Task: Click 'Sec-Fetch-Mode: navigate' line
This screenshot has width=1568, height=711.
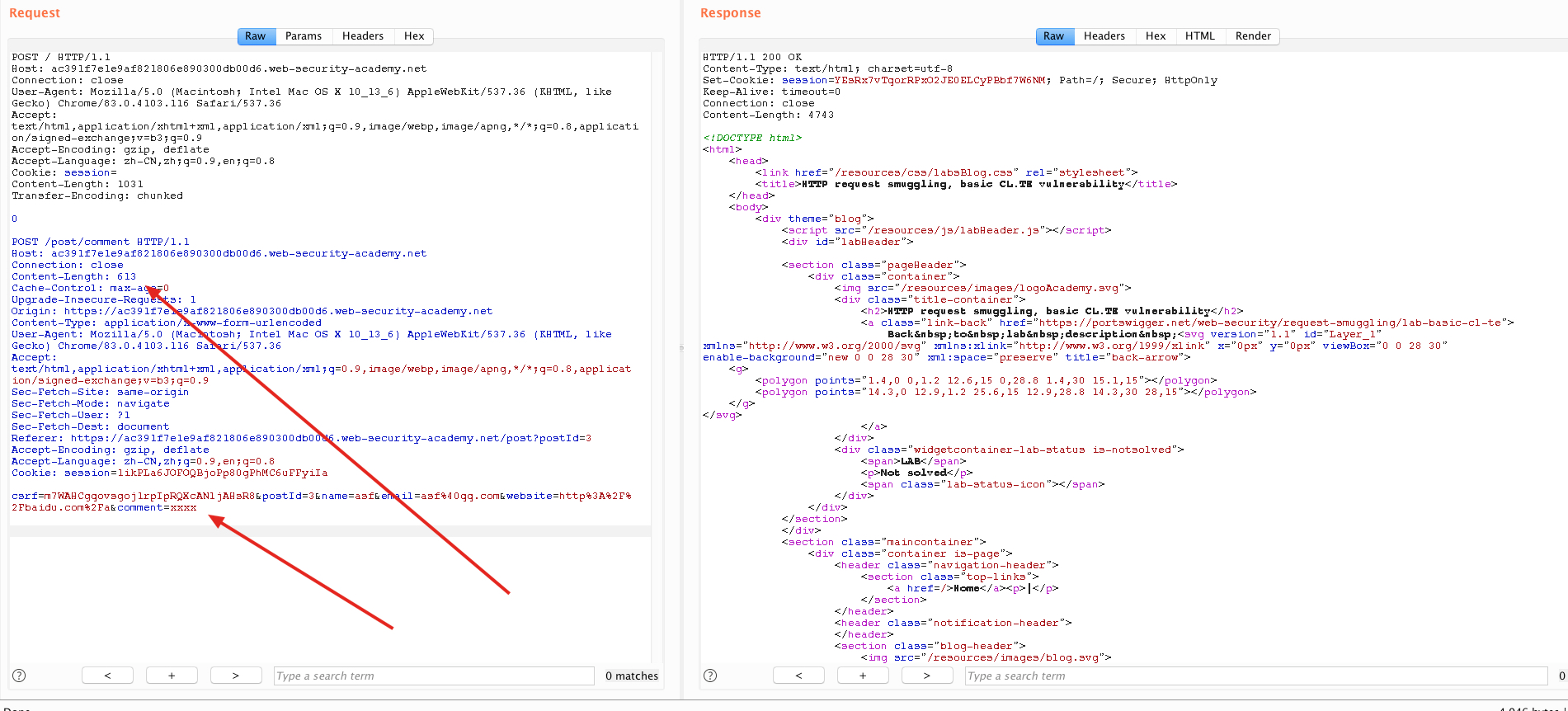Action: tap(91, 404)
